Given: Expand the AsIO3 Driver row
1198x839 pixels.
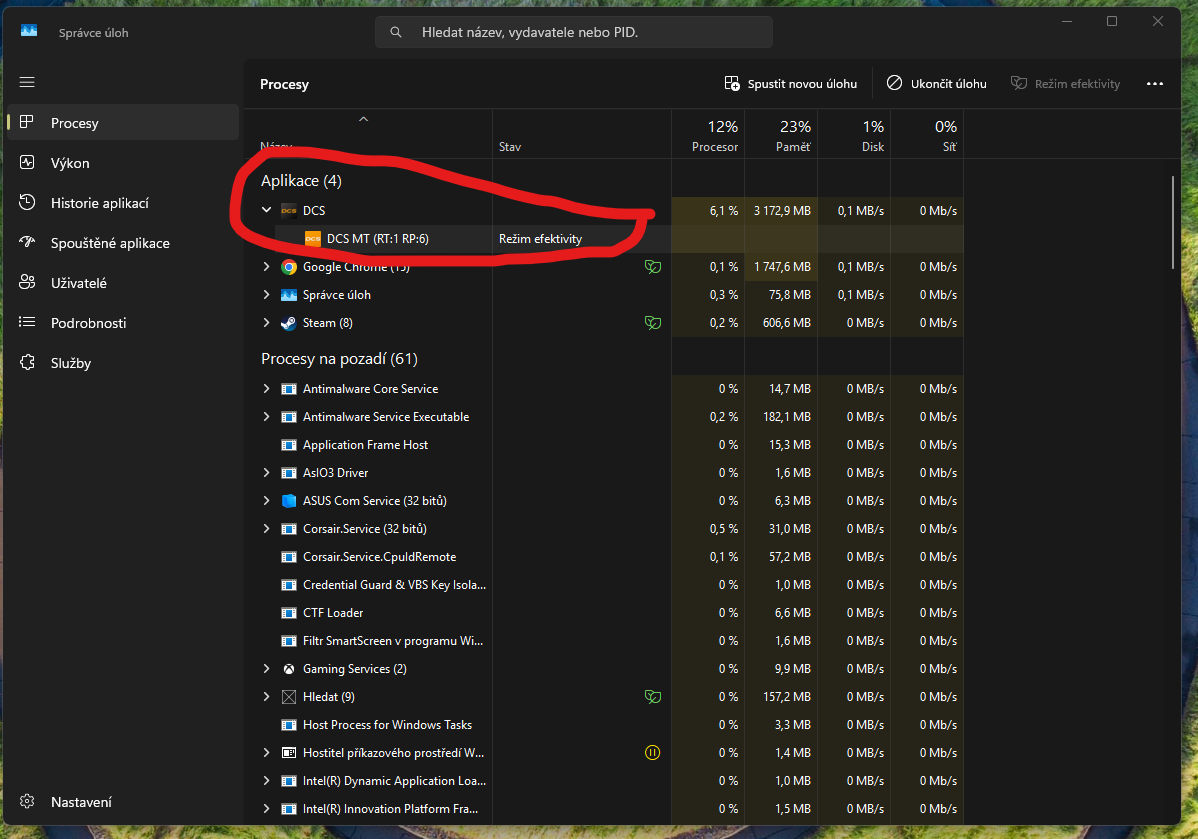Looking at the screenshot, I should tap(266, 473).
